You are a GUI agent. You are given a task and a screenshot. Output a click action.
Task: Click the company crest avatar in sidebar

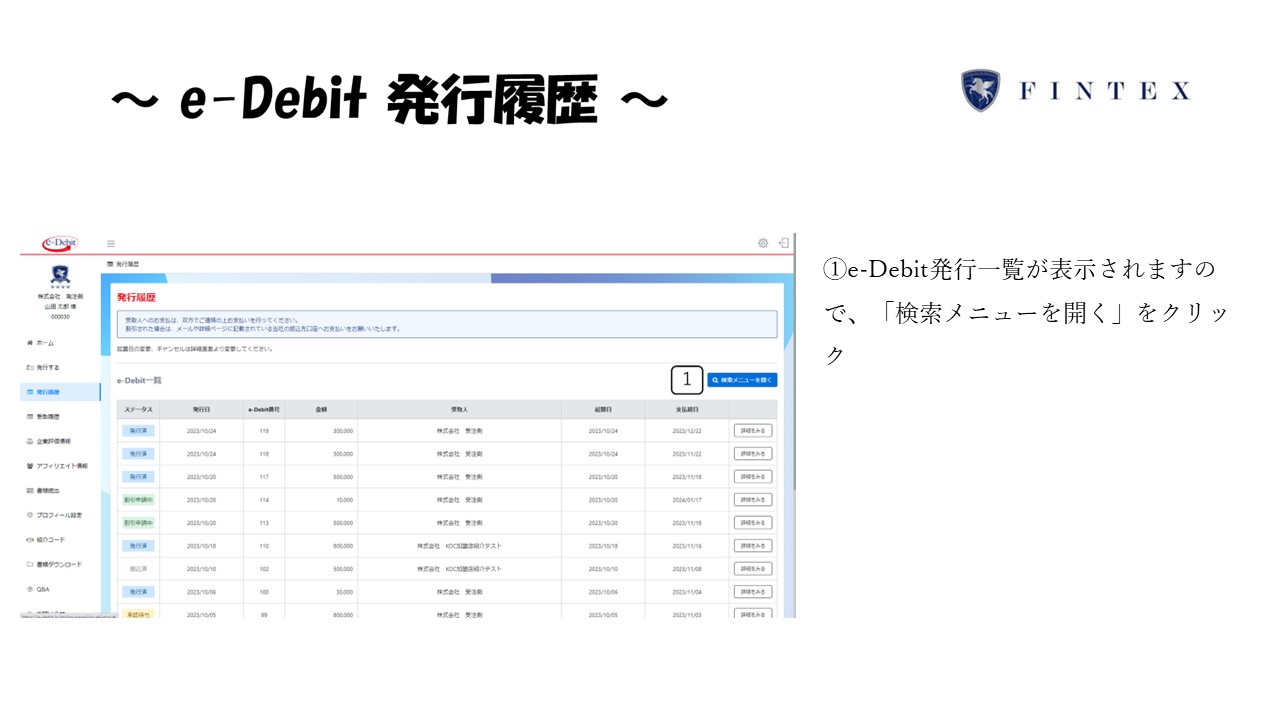pos(60,275)
